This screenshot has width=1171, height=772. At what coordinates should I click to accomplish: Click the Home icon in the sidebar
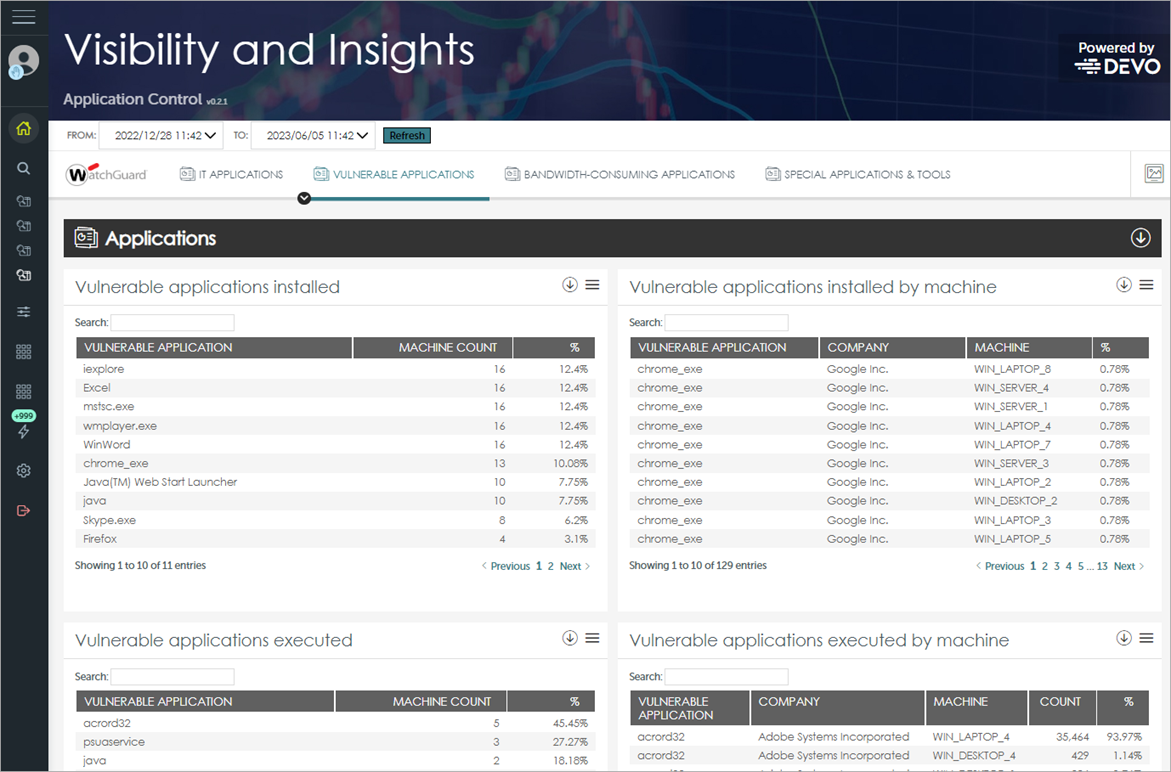(23, 129)
